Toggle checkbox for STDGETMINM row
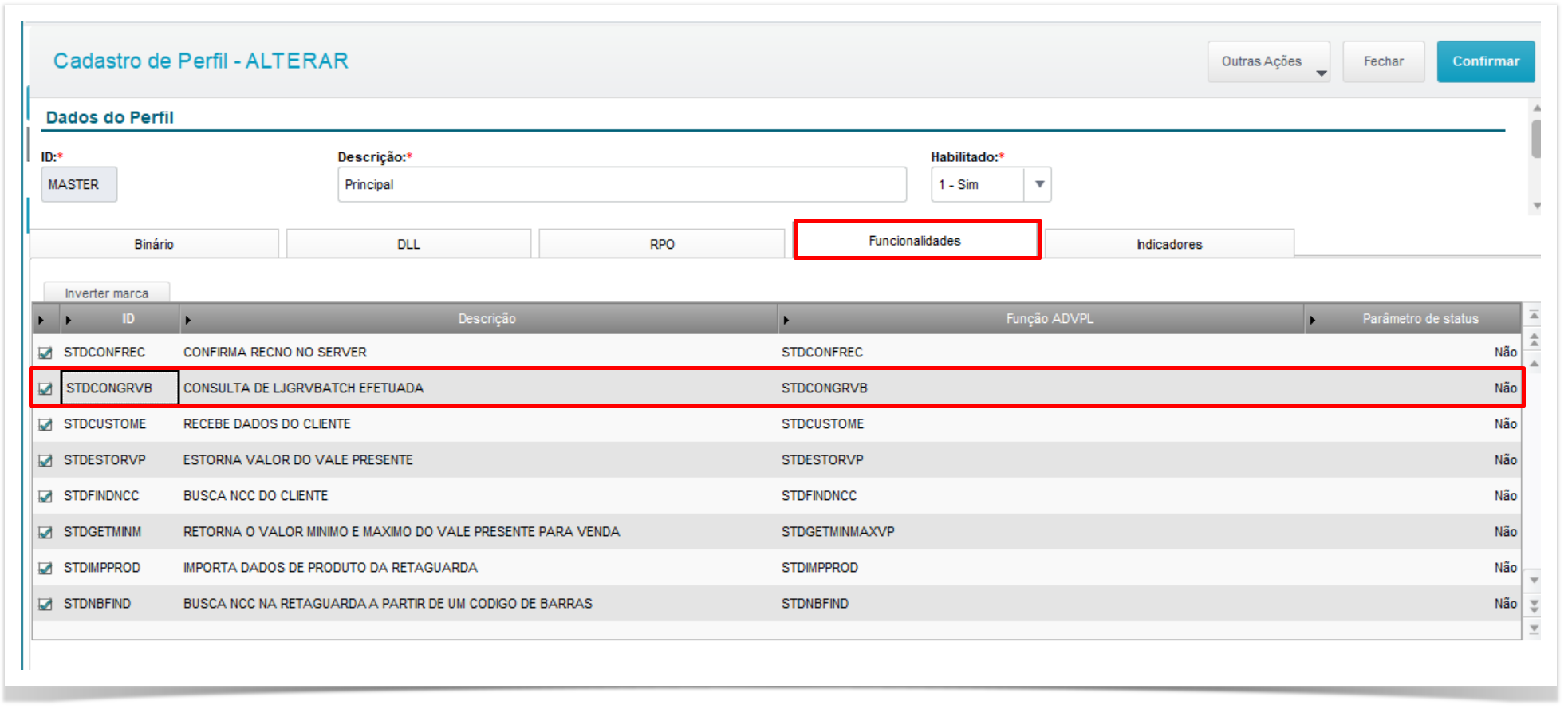The width and height of the screenshot is (1568, 709). (45, 532)
